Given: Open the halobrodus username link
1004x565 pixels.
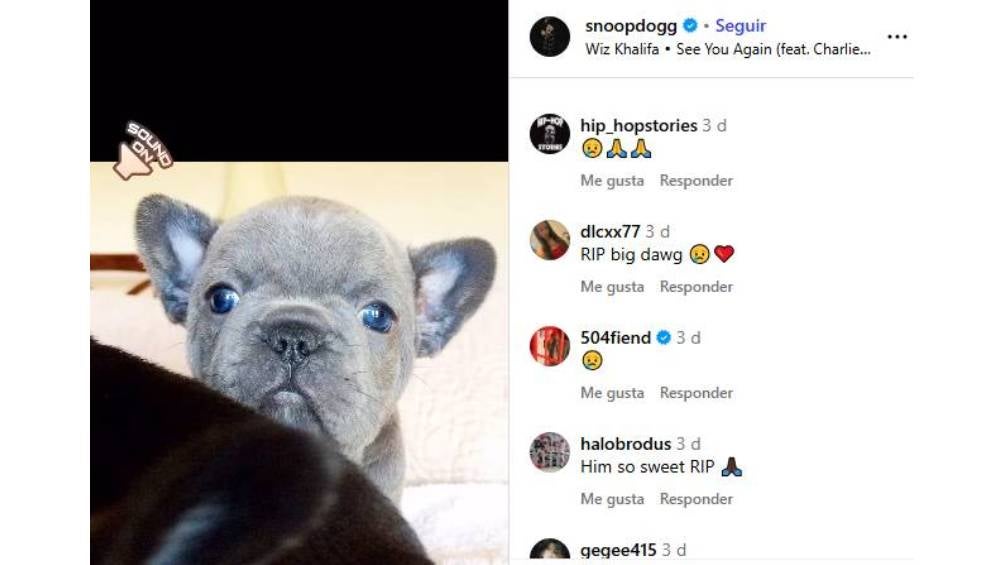Looking at the screenshot, I should tap(626, 443).
